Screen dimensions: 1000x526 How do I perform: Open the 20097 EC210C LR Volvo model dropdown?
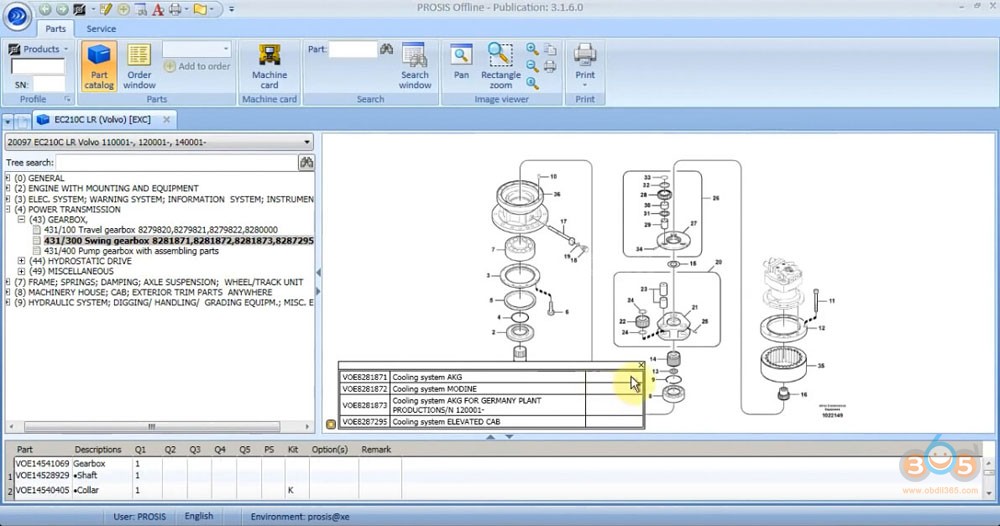click(159, 142)
